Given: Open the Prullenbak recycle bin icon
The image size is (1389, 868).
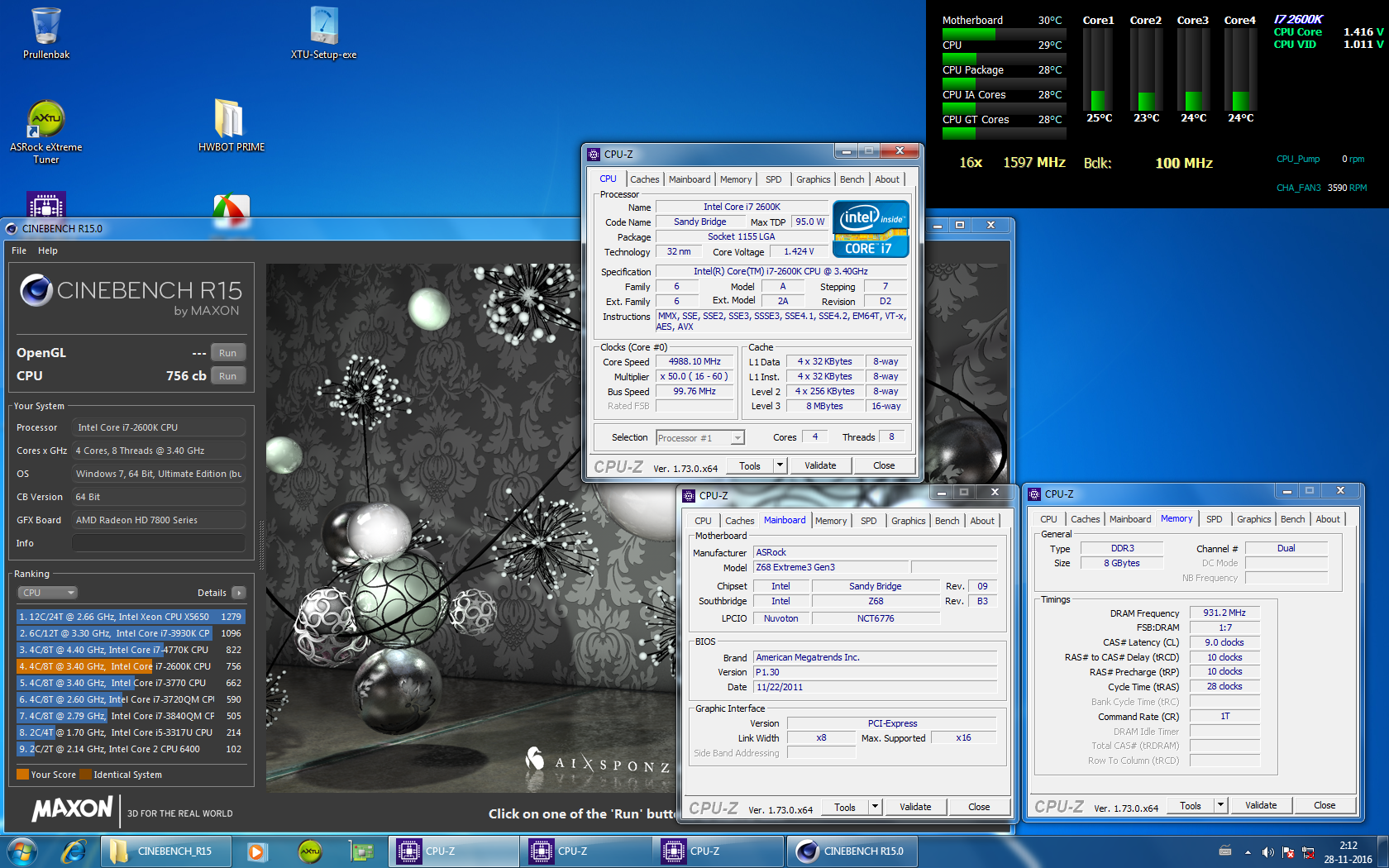Looking at the screenshot, I should click(45, 33).
